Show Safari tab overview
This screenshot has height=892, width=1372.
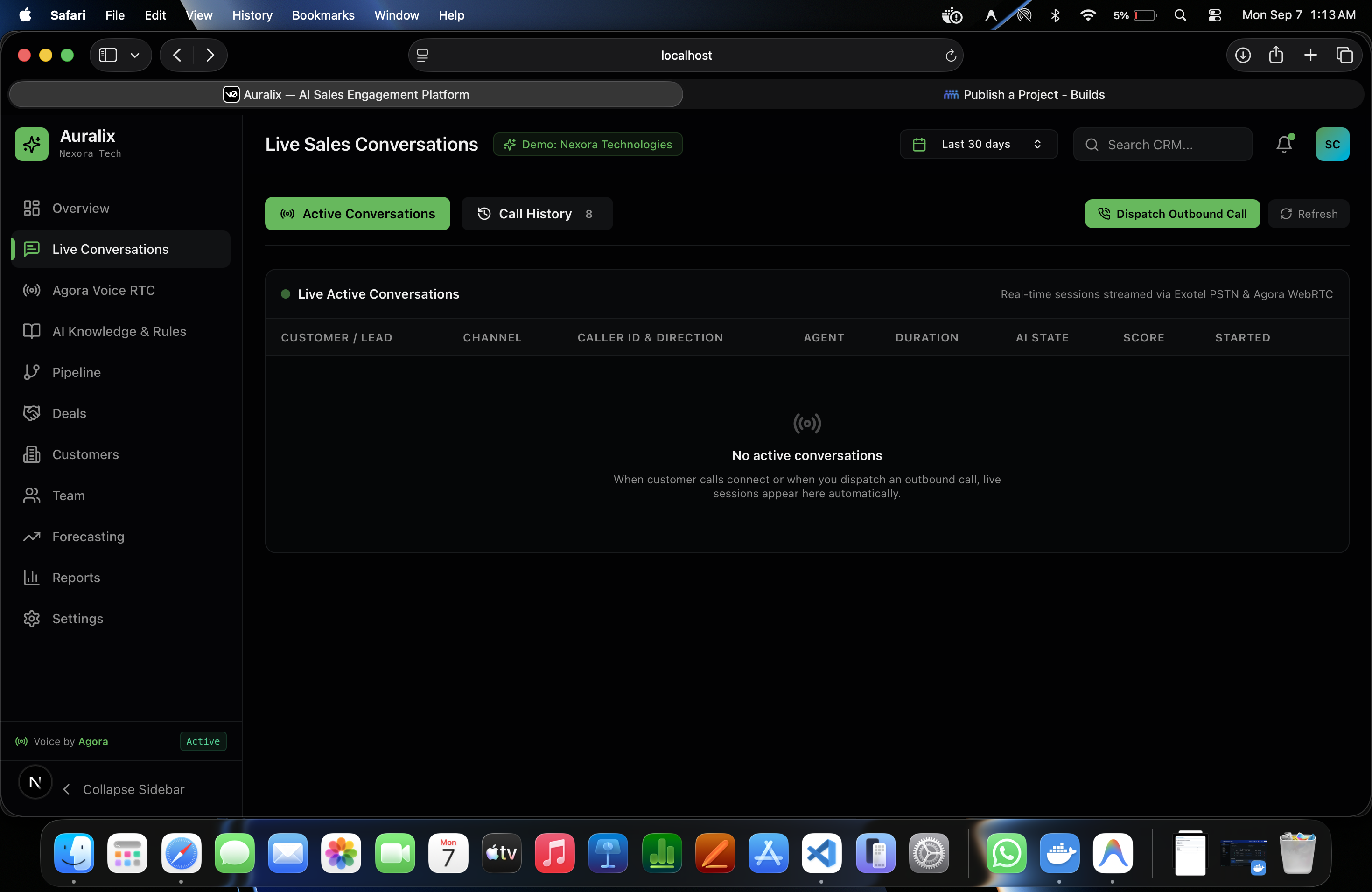[x=1344, y=55]
